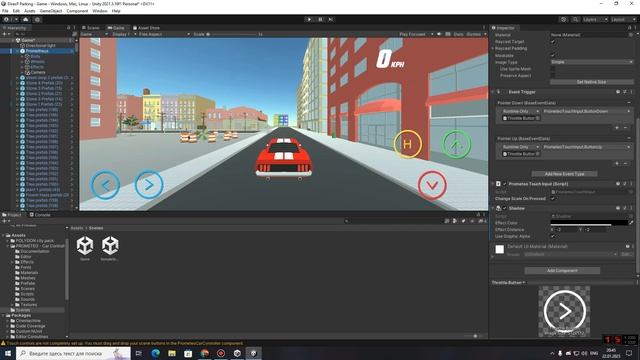Open File Explorer from the taskbar
The image size is (640, 360).
[172, 353]
